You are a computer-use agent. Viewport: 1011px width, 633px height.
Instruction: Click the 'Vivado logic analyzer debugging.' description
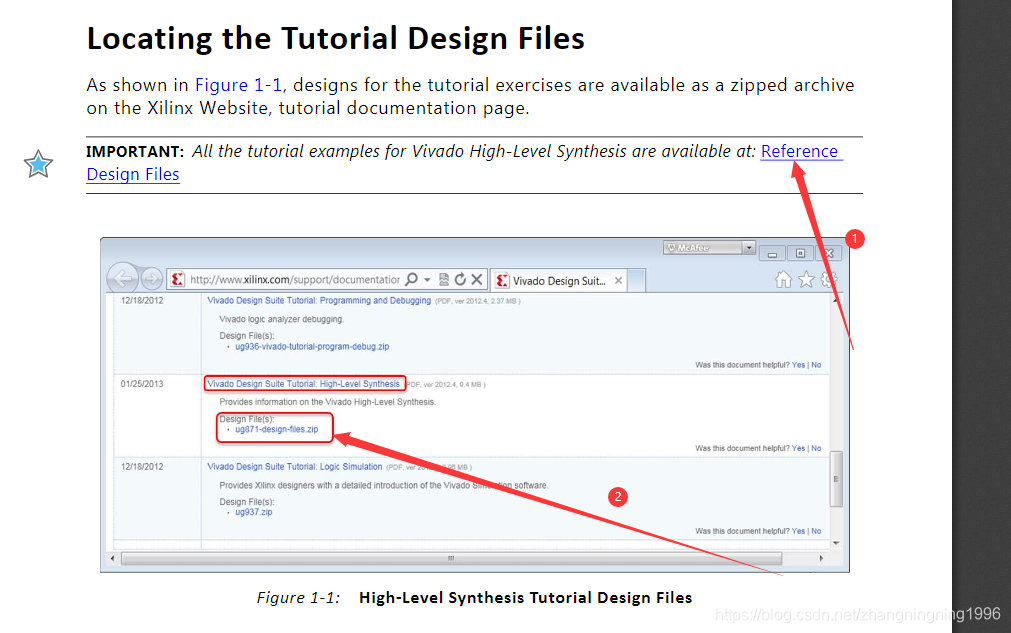point(282,319)
